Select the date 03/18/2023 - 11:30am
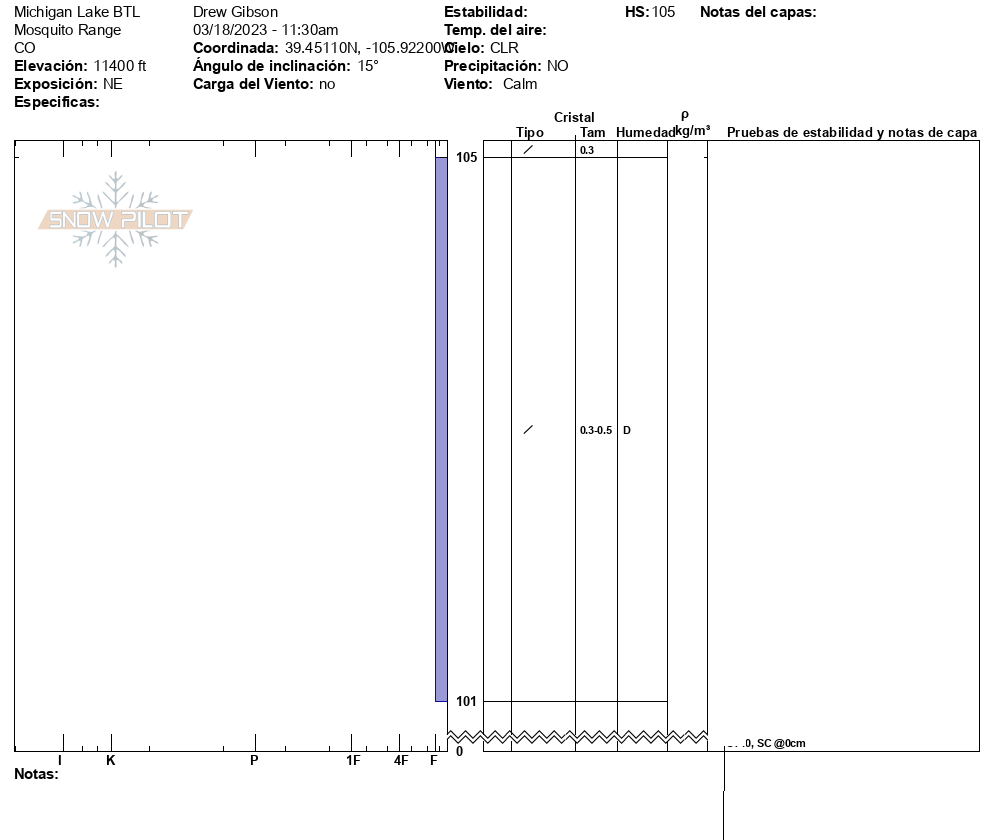Image resolution: width=994 pixels, height=840 pixels. pos(266,30)
